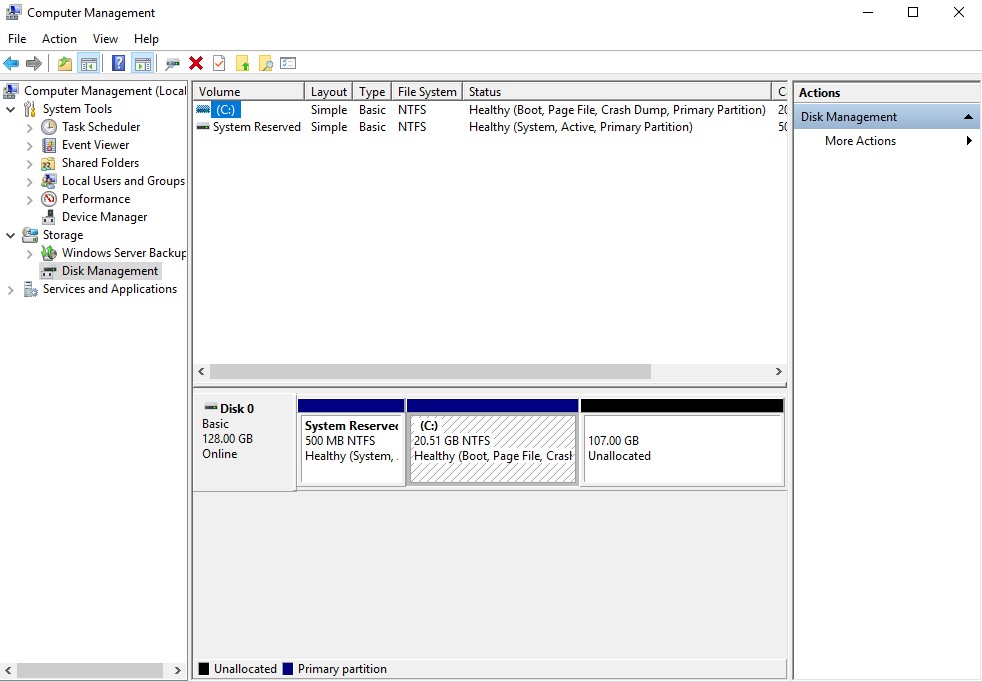Expand Services and Applications node
Image resolution: width=982 pixels, height=682 pixels.
coord(11,289)
